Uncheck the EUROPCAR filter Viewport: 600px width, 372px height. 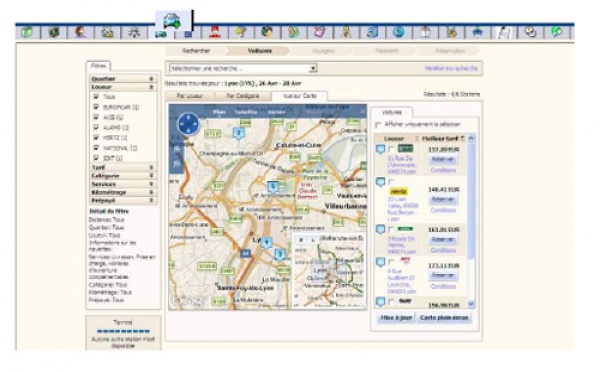pyautogui.click(x=96, y=107)
